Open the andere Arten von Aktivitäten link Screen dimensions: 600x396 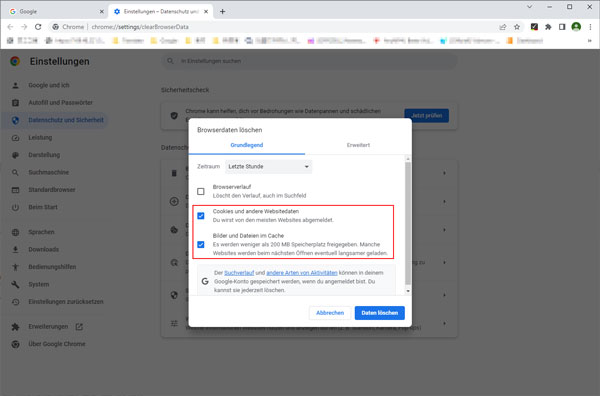tap(302, 273)
